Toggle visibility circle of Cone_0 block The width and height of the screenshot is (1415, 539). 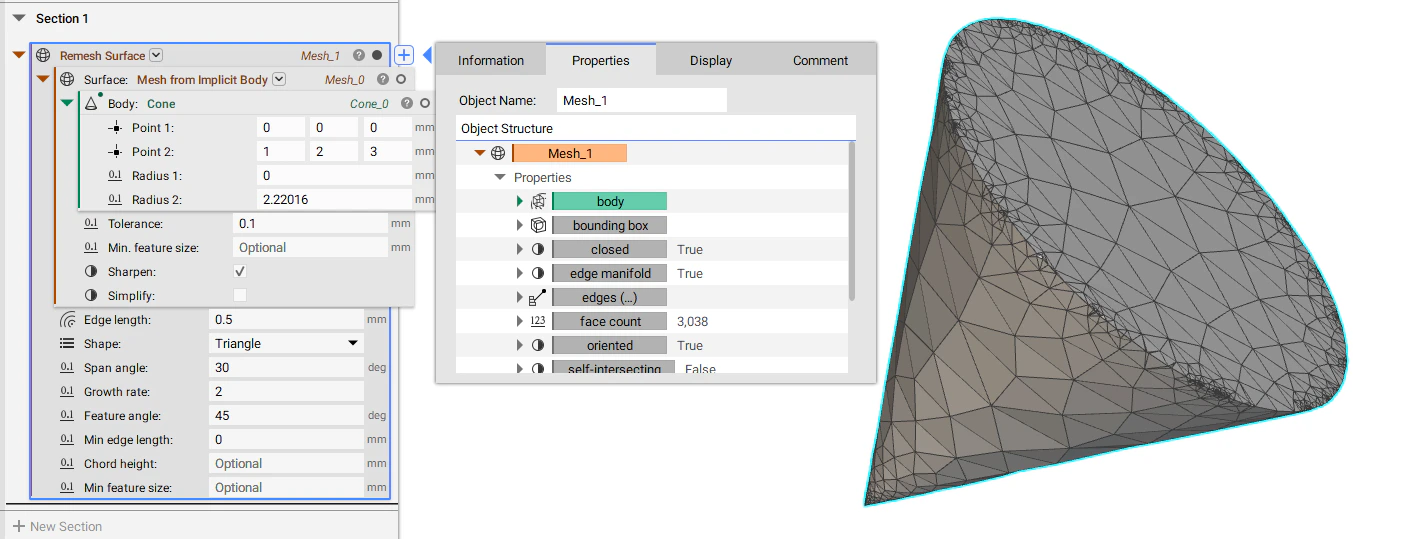(x=425, y=103)
